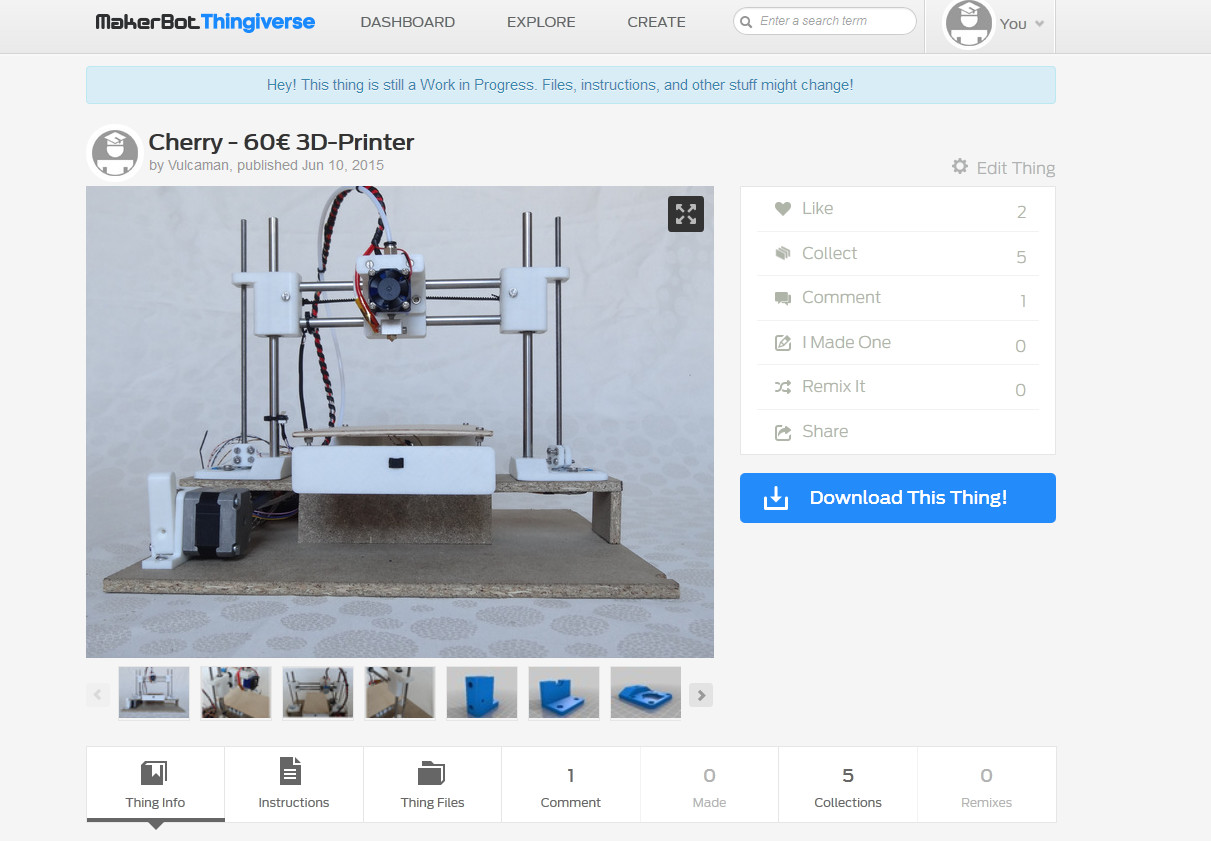Select the second blue part render thumbnail

coord(564,693)
